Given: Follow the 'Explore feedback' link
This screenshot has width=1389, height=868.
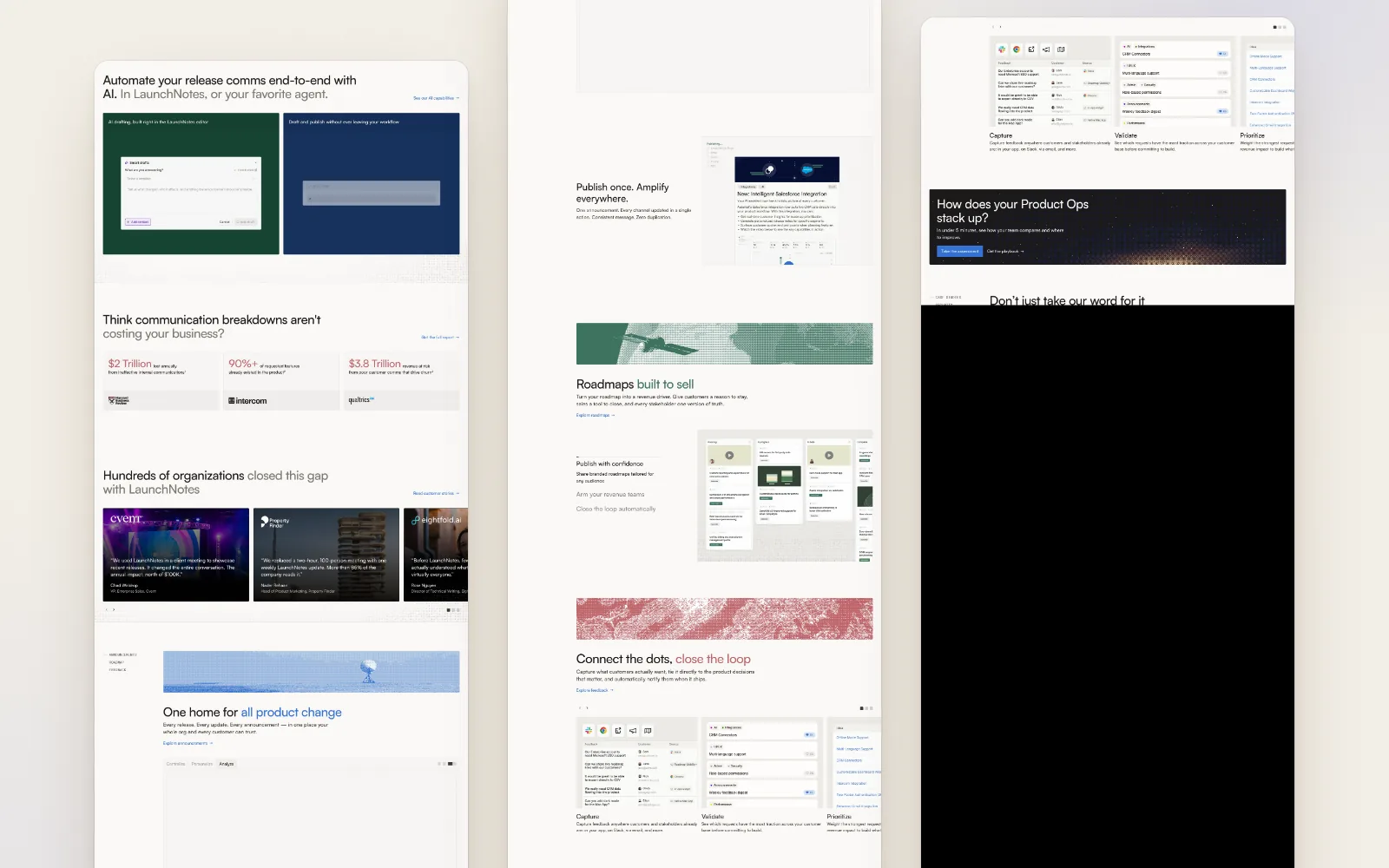Looking at the screenshot, I should pos(595,690).
